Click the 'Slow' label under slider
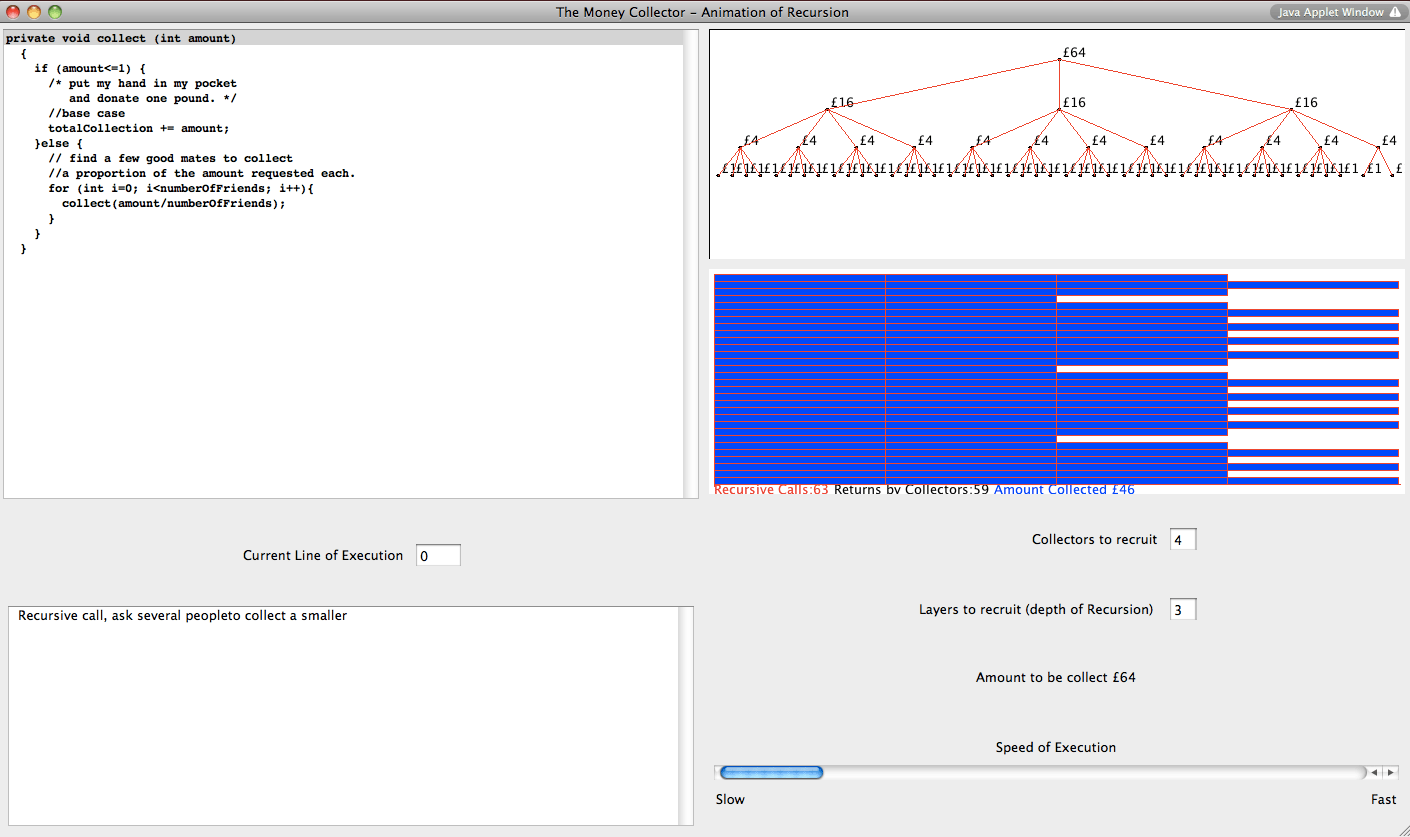 (x=730, y=799)
